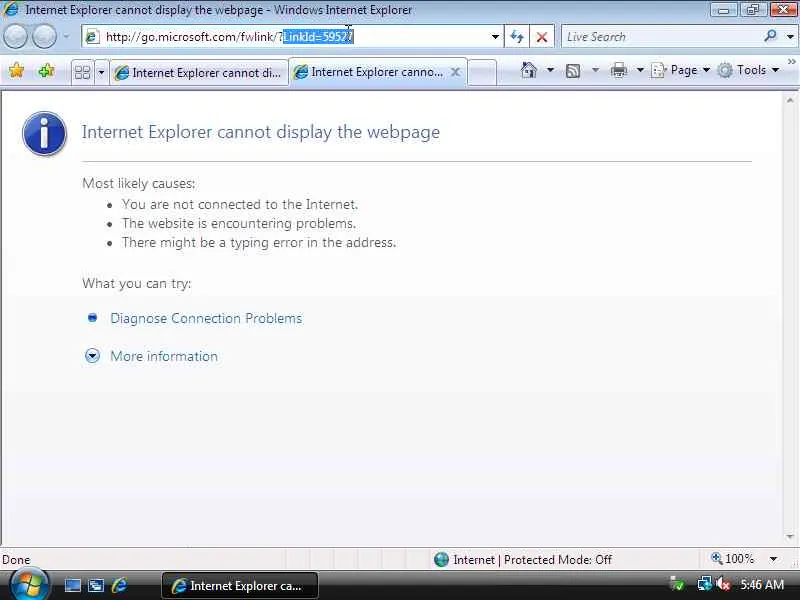Expand the zoom level dropdown arrow
Viewport: 800px width, 600px height.
[x=773, y=559]
